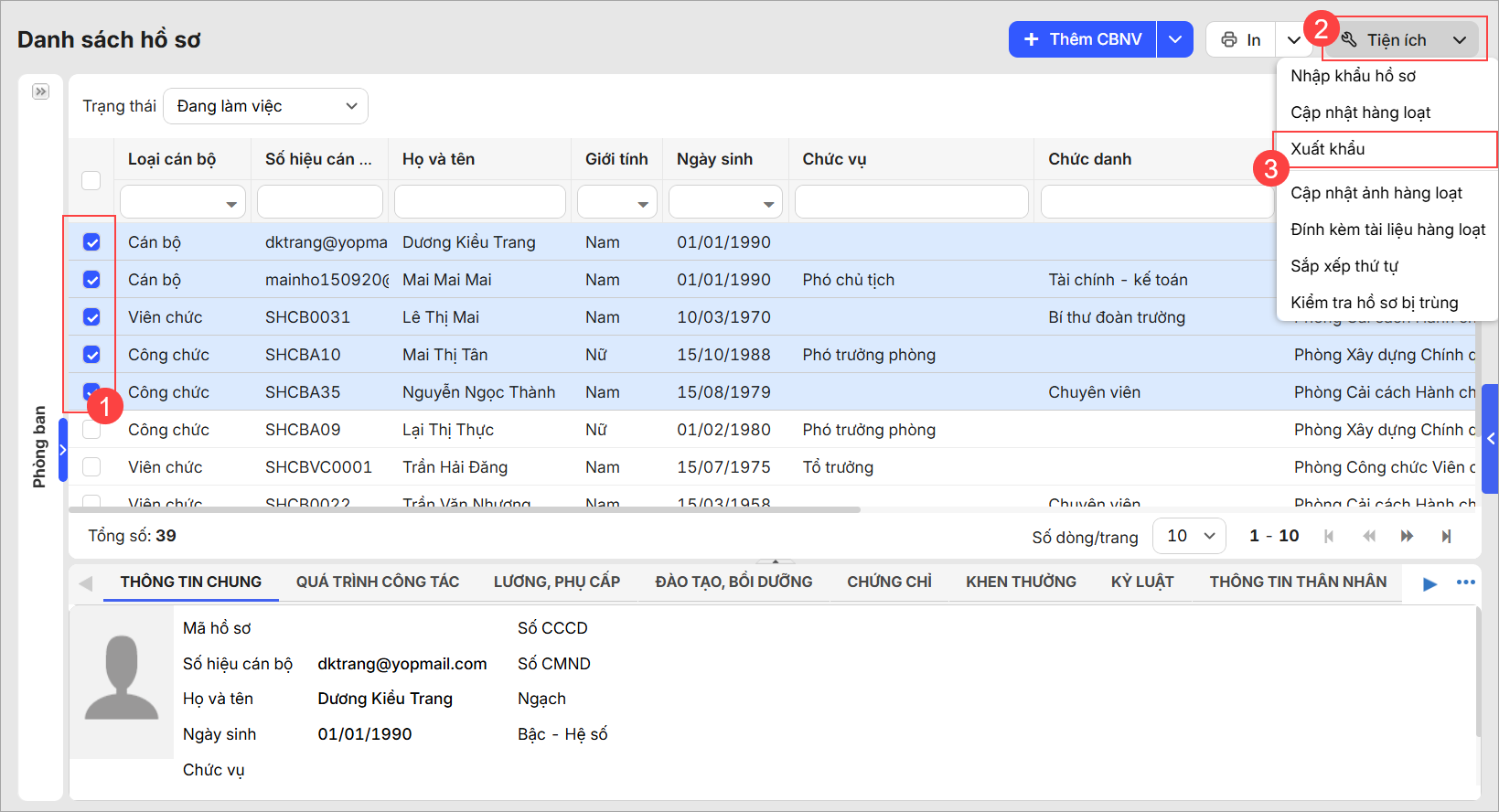Image resolution: width=1499 pixels, height=812 pixels.
Task: Switch to the LƯƠNG, PHỤ CẤP tab
Action: pyautogui.click(x=556, y=582)
